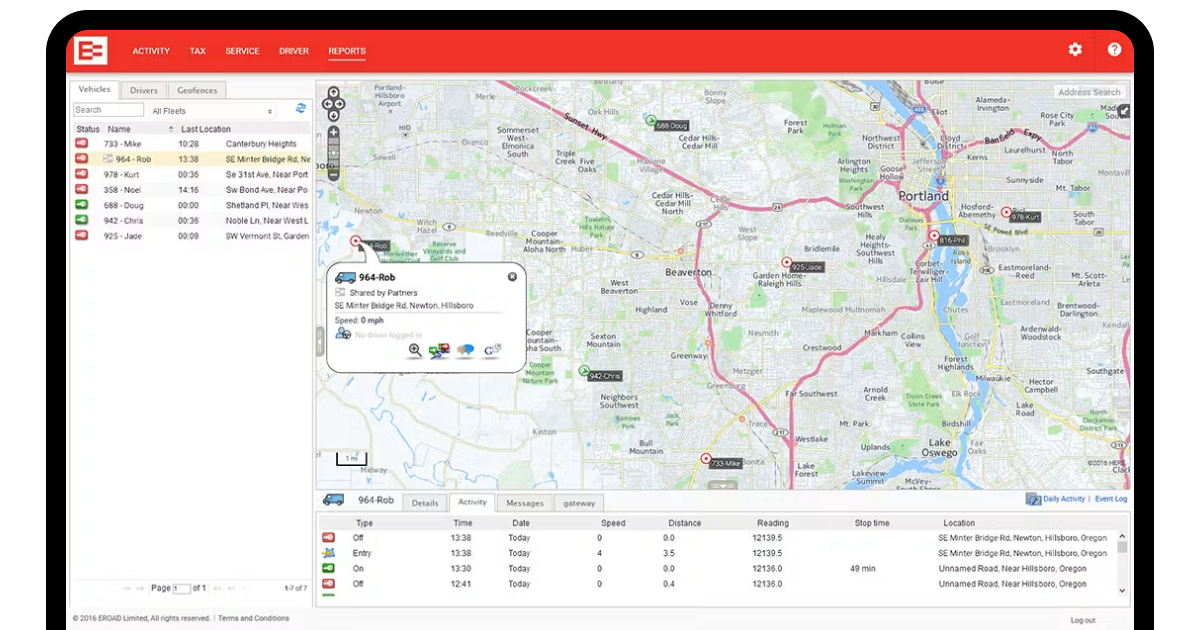1200x630 pixels.
Task: Select the 942-Chris marker on the map
Action: coord(584,371)
